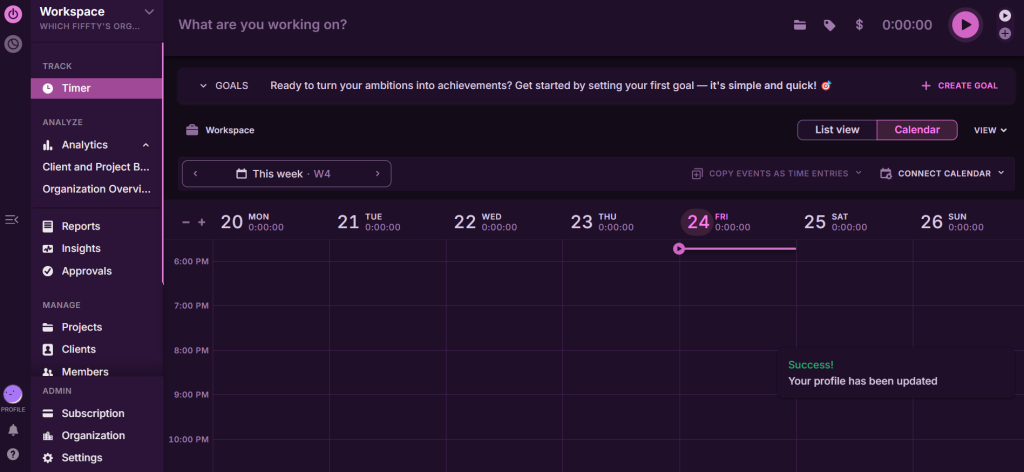Screen dimensions: 1024x472
Task: Click the Create Goal button
Action: pyautogui.click(x=959, y=86)
